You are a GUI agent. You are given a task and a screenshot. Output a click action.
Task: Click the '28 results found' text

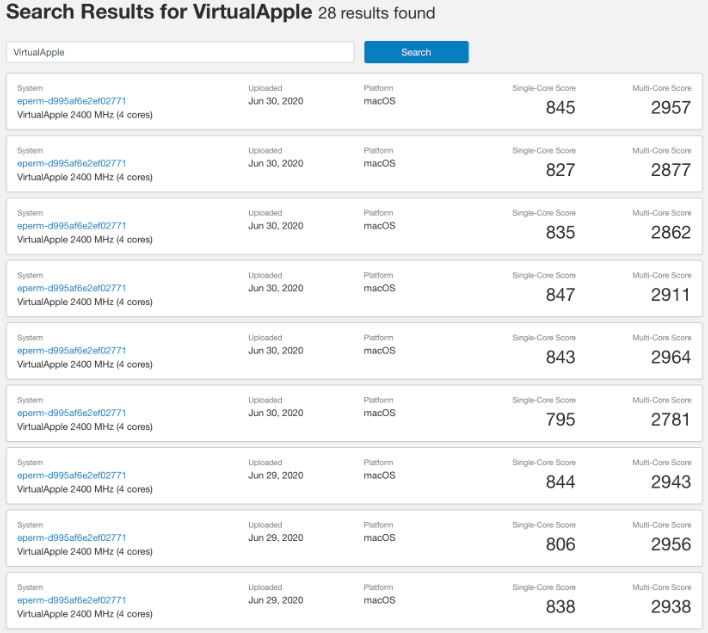click(377, 13)
